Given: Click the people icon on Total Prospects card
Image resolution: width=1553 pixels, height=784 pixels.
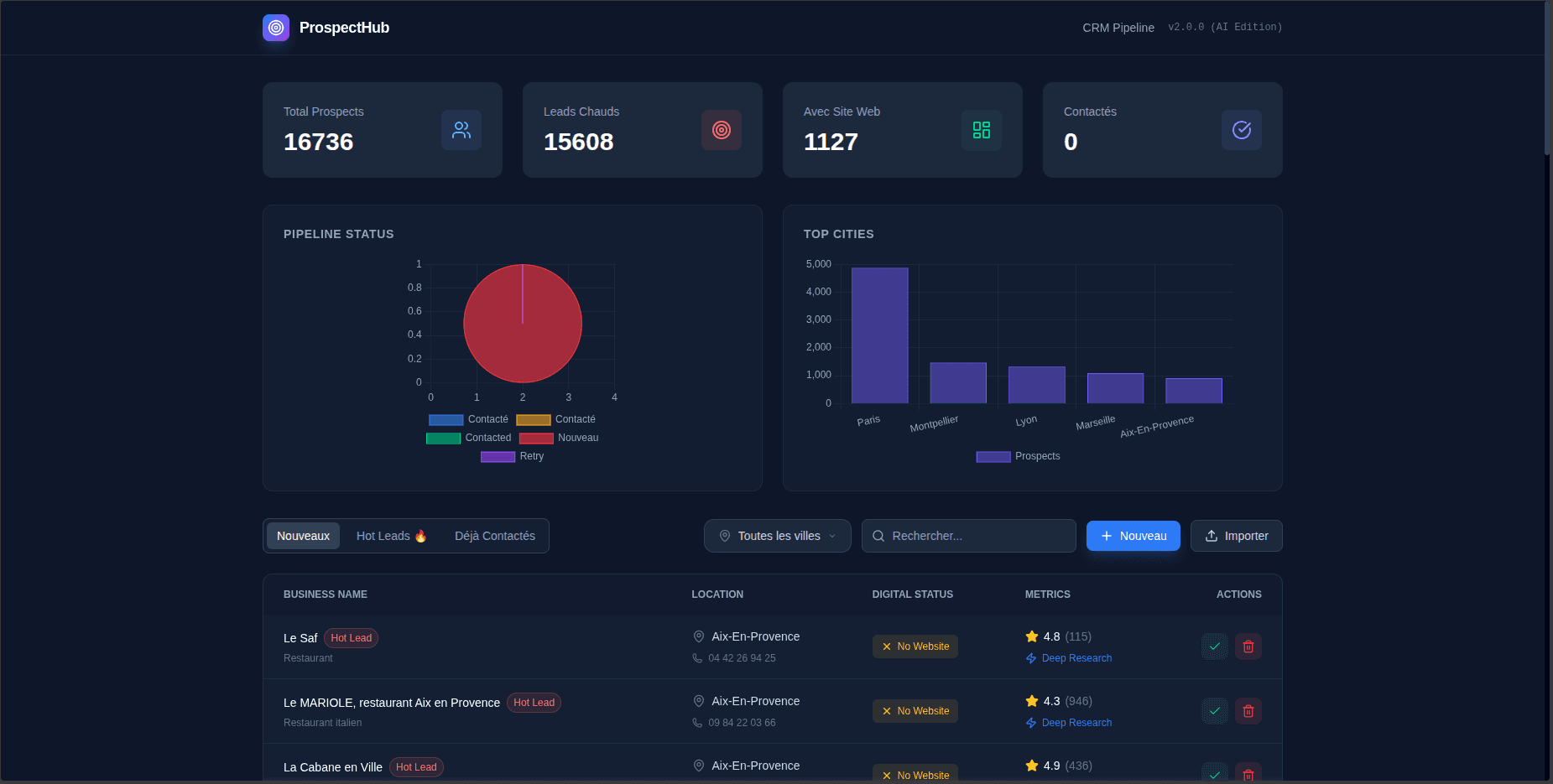Looking at the screenshot, I should pos(461,130).
